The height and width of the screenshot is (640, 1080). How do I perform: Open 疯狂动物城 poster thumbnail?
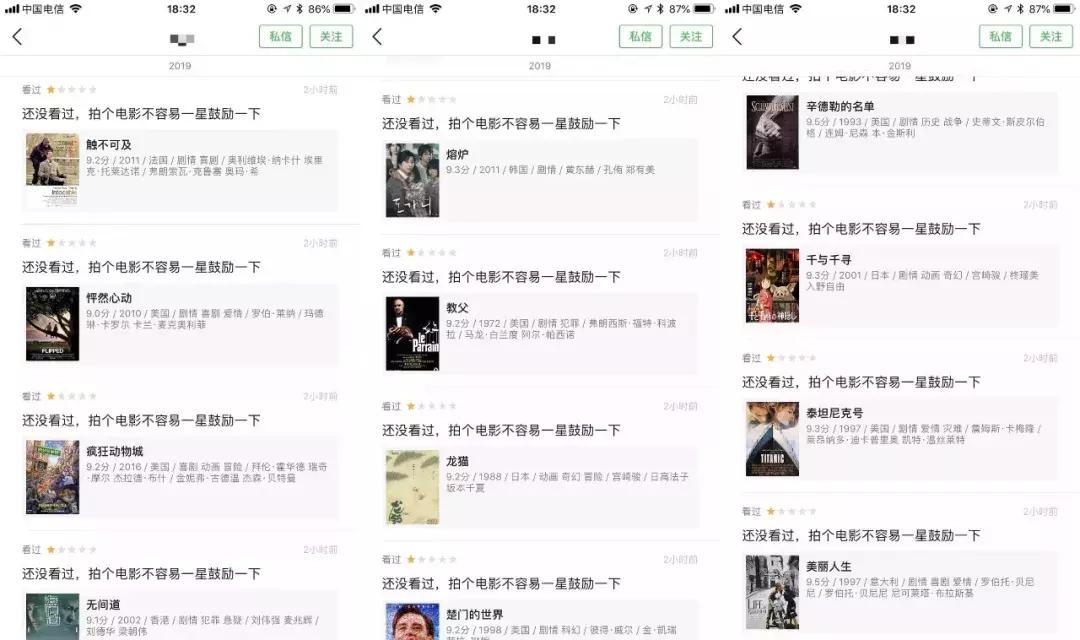pos(52,477)
